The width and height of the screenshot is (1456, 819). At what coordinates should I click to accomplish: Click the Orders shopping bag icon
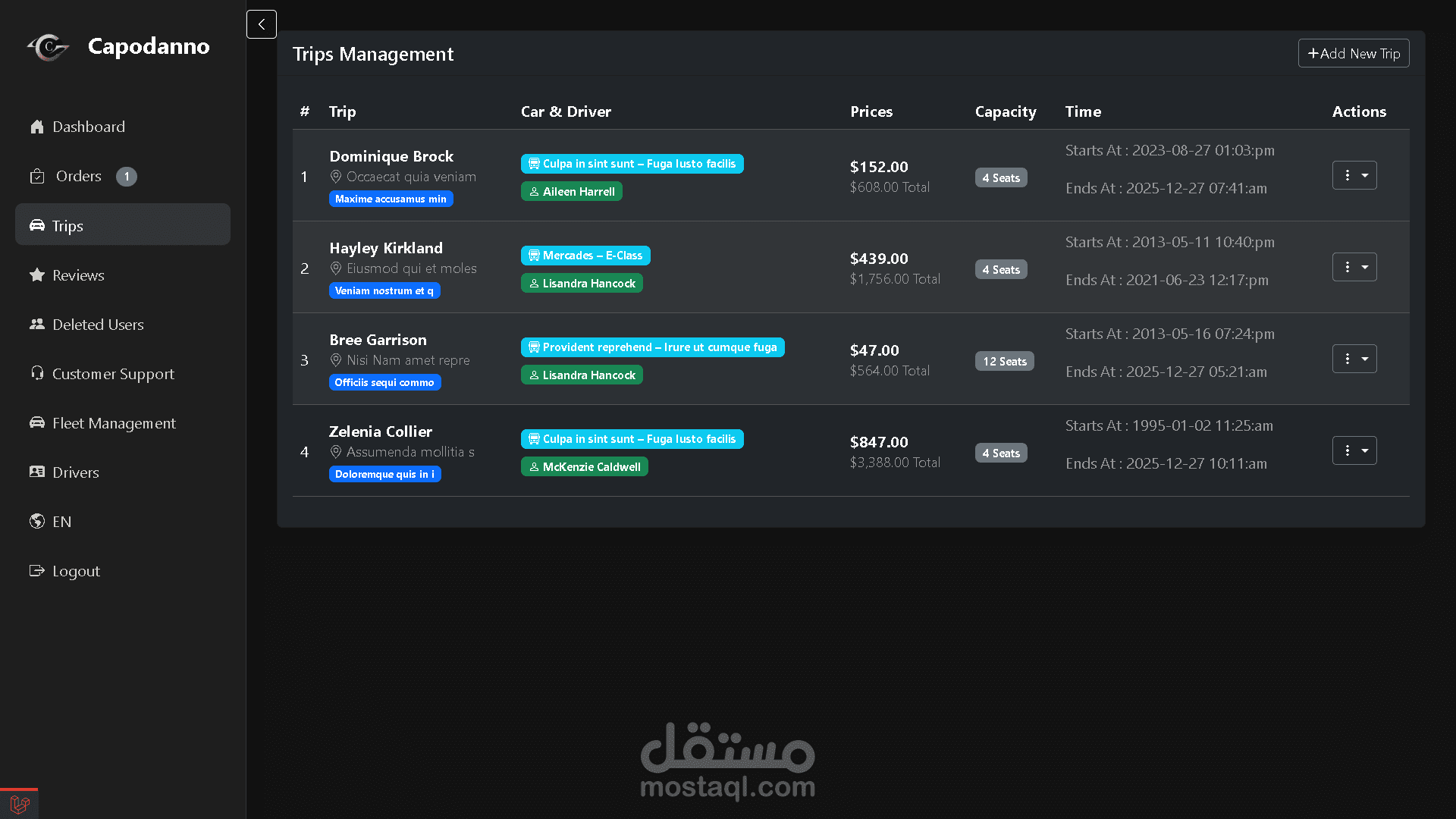click(x=36, y=176)
